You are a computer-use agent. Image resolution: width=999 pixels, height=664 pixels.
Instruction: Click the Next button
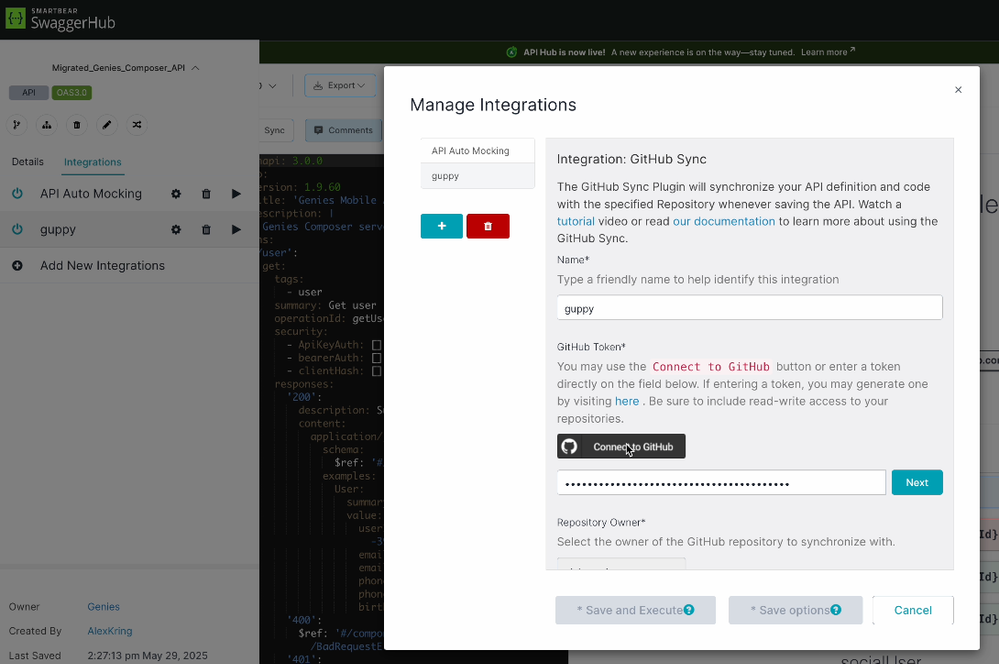[917, 482]
